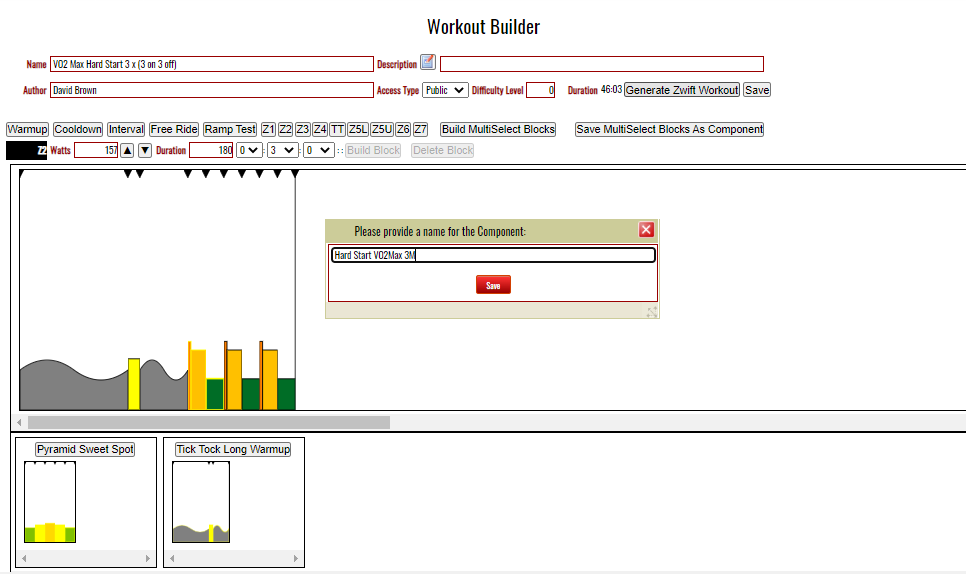Open the Description editor icon
This screenshot has width=966, height=574.
(428, 63)
